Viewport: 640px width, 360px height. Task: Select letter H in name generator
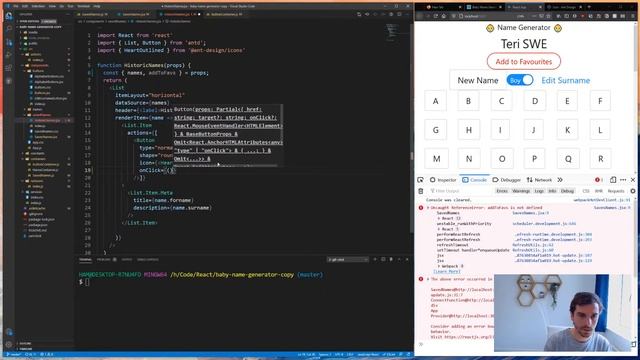click(x=469, y=130)
